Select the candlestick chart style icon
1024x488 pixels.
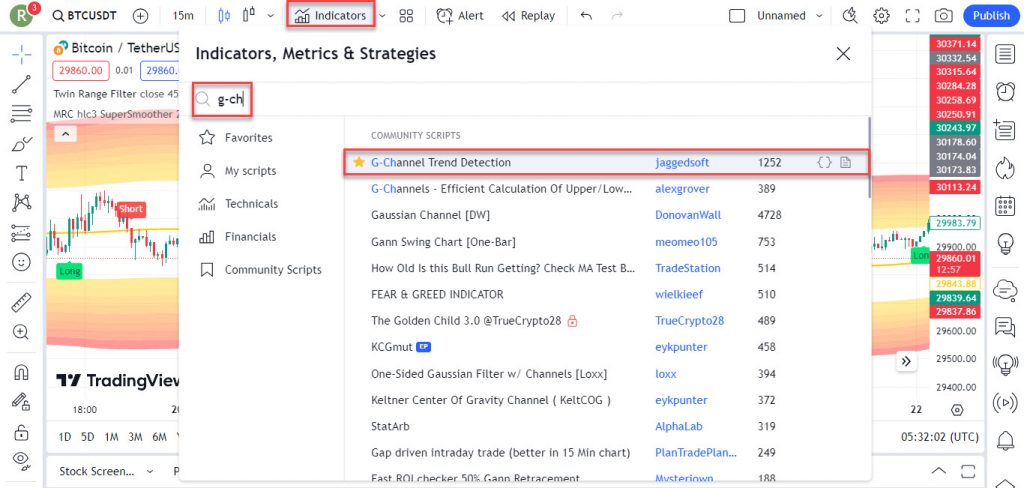[x=224, y=16]
